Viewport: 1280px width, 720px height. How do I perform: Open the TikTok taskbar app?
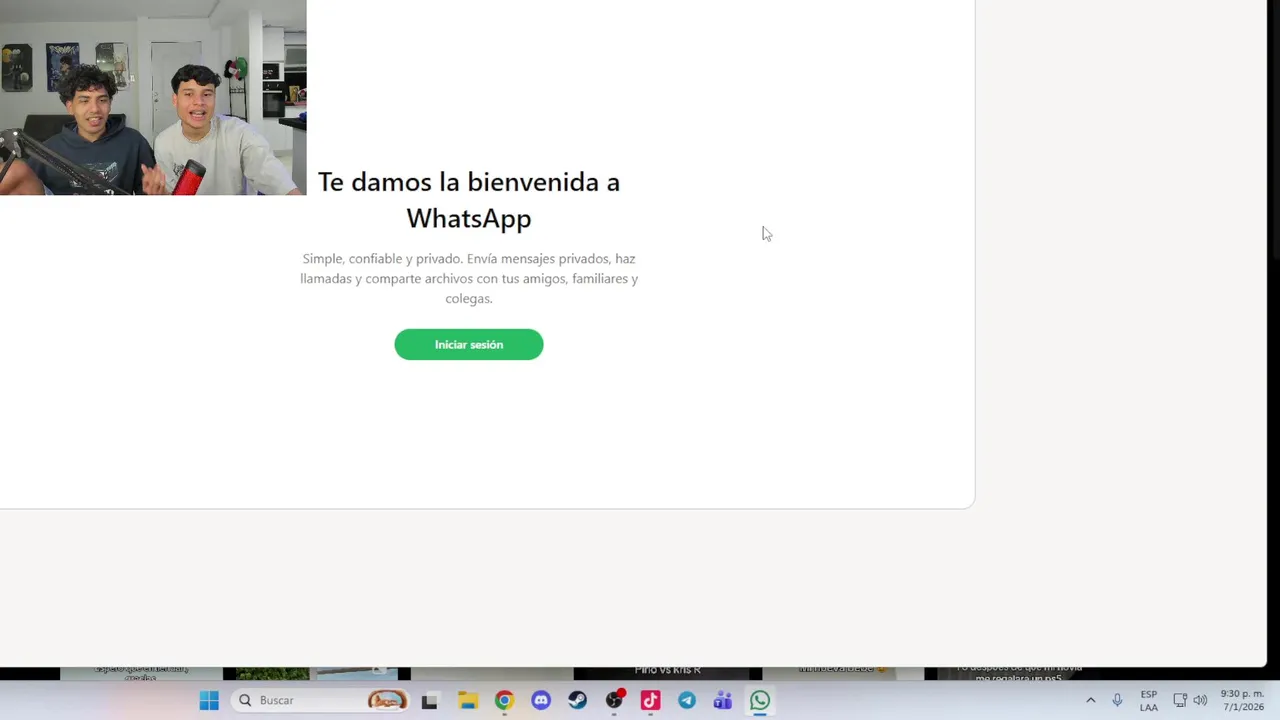[650, 700]
